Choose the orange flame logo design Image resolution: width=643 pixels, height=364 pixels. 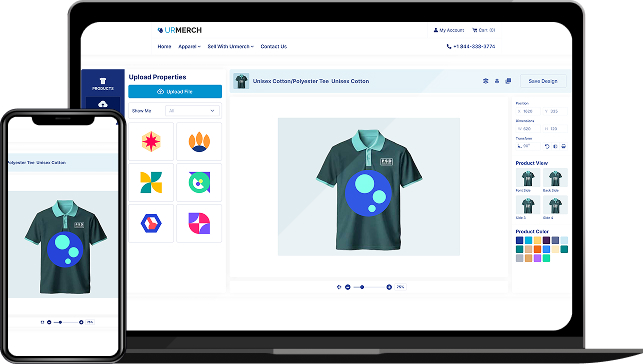(199, 141)
